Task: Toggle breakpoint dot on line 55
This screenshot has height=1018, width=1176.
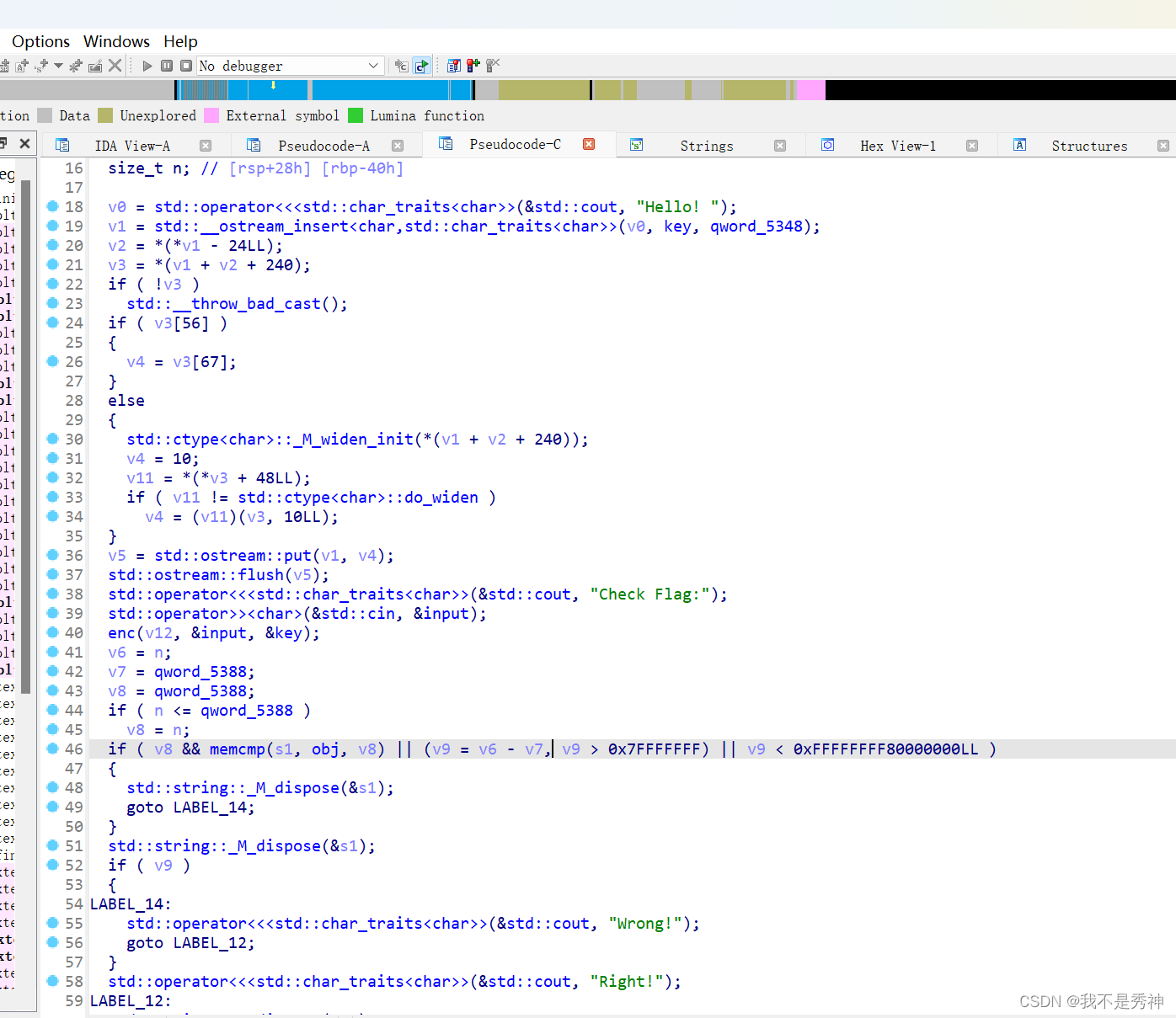Action: 52,923
